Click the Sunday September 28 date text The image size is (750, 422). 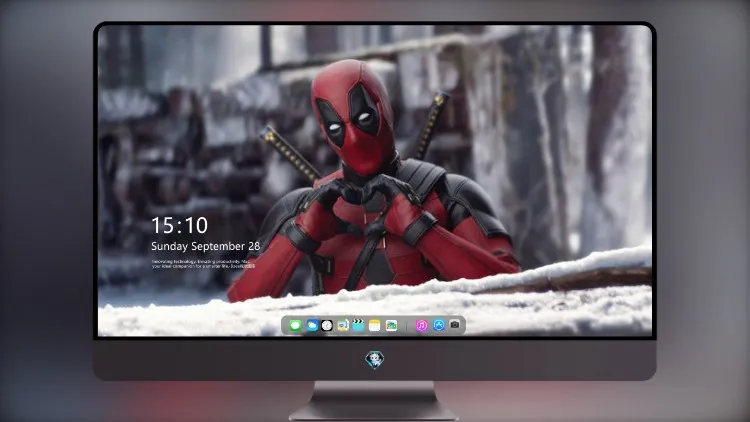[206, 246]
